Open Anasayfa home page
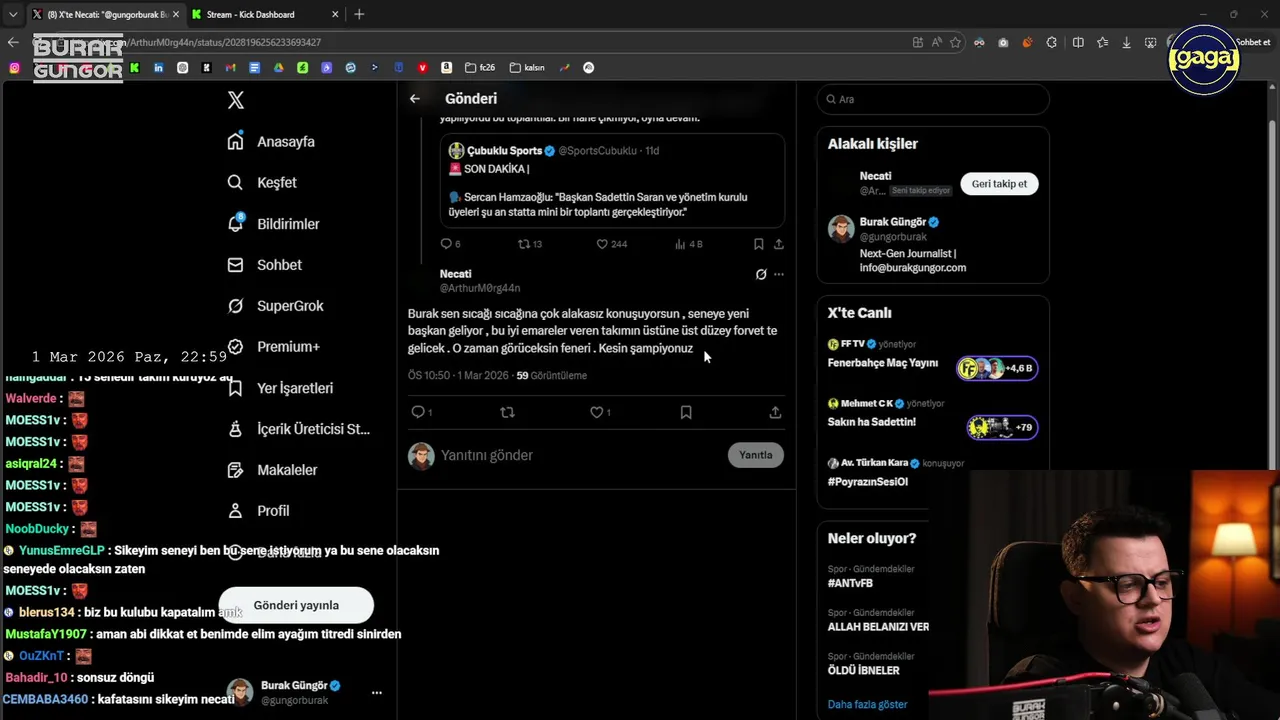The height and width of the screenshot is (720, 1280). [x=271, y=142]
